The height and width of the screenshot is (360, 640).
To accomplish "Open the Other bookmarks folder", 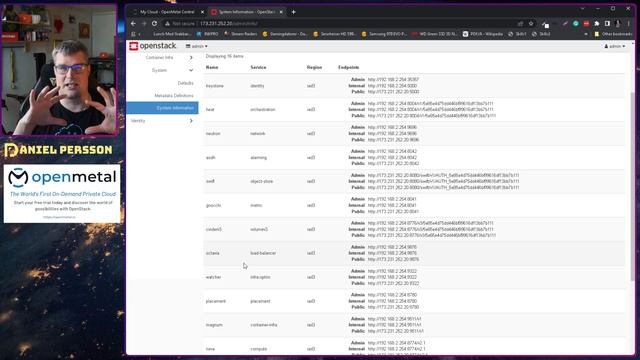I will pyautogui.click(x=613, y=34).
